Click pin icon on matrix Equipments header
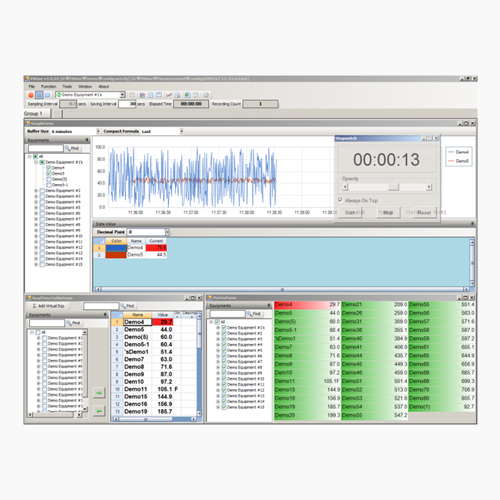 (x=269, y=305)
